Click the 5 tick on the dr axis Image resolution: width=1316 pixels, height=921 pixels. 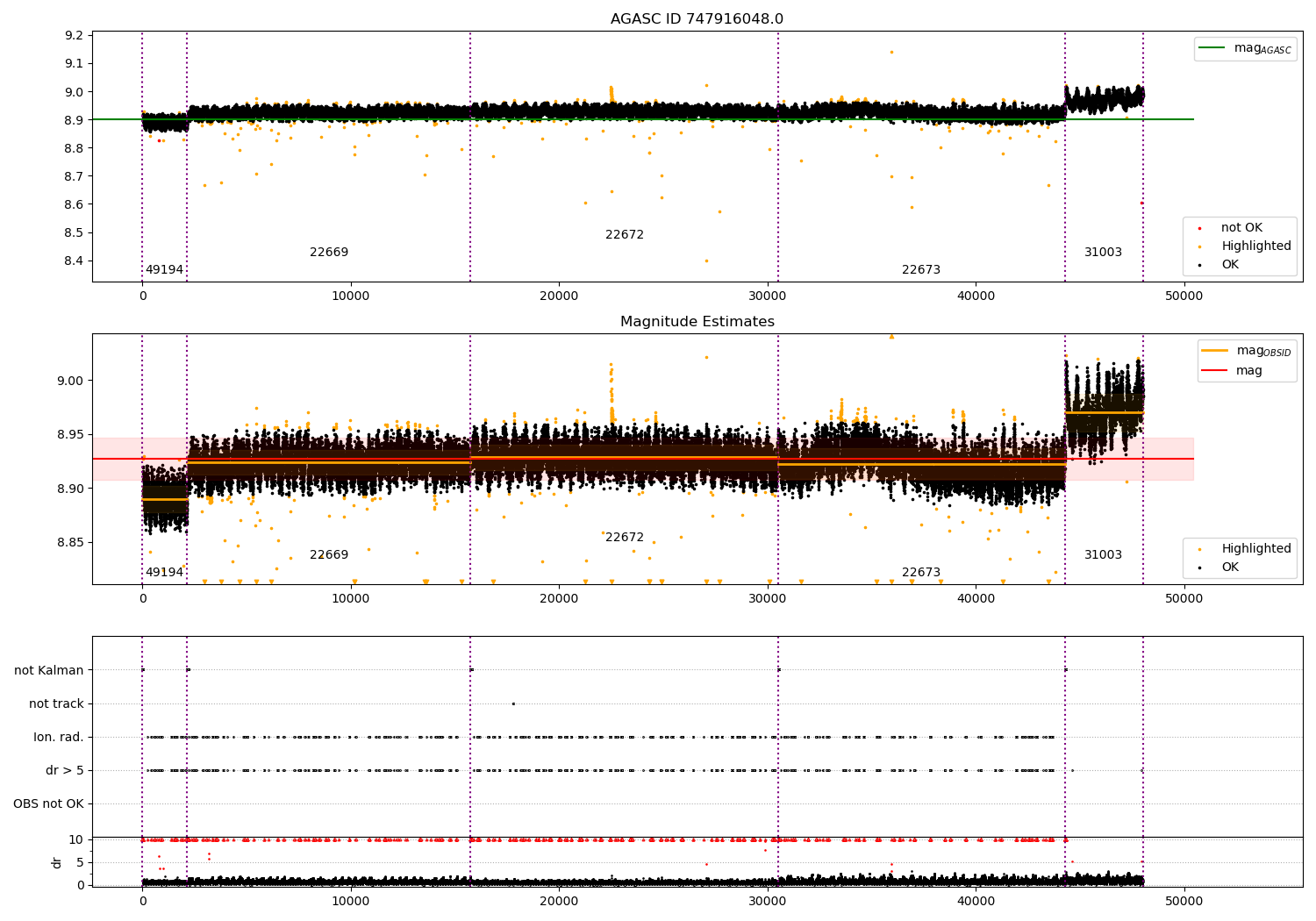[x=81, y=863]
